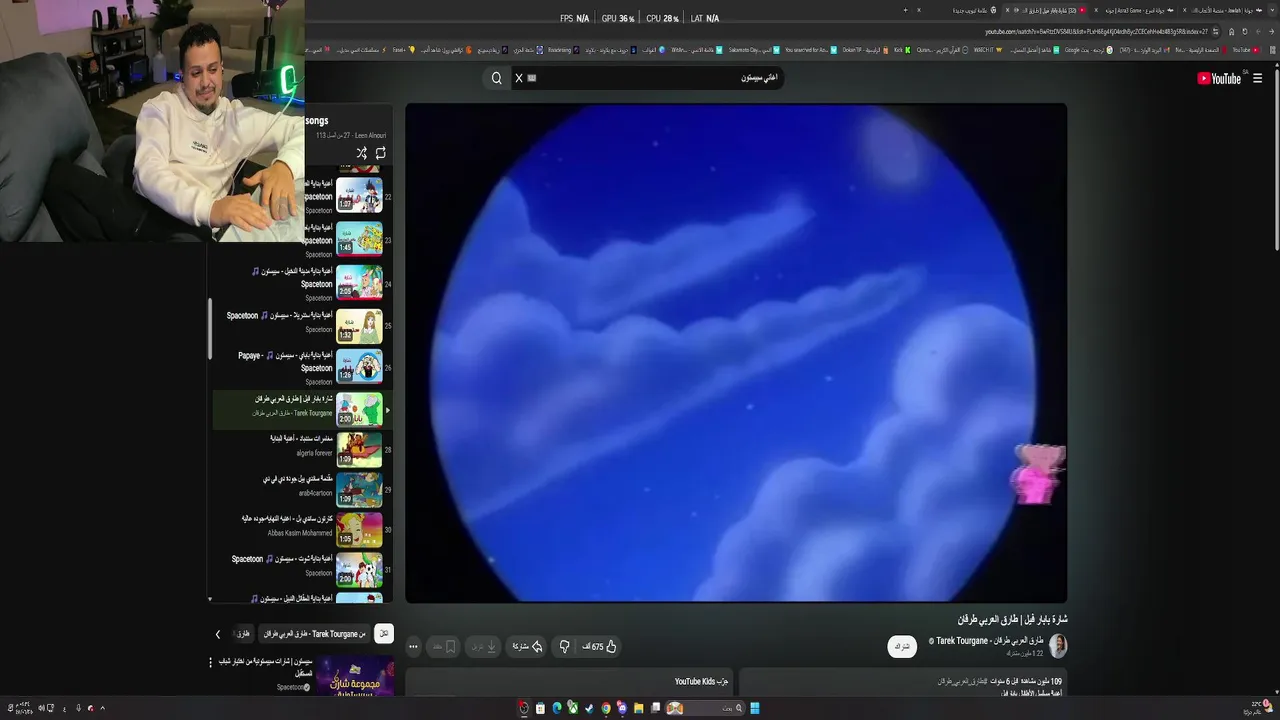Play playlist item 25 thumbnail (1:33)

(359, 326)
